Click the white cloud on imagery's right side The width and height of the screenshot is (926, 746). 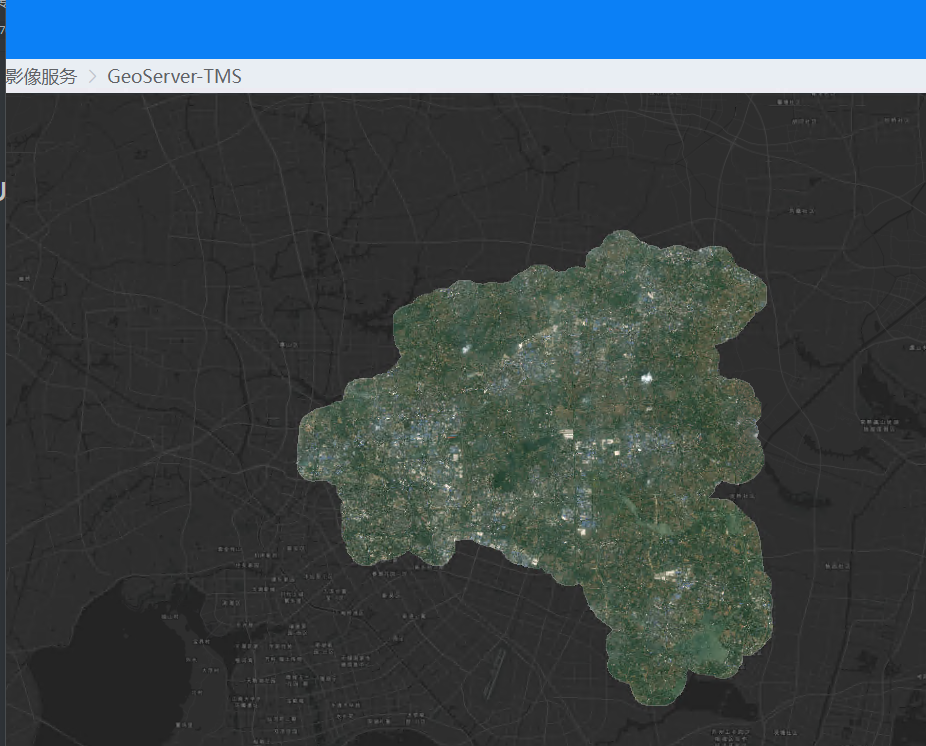tap(645, 378)
